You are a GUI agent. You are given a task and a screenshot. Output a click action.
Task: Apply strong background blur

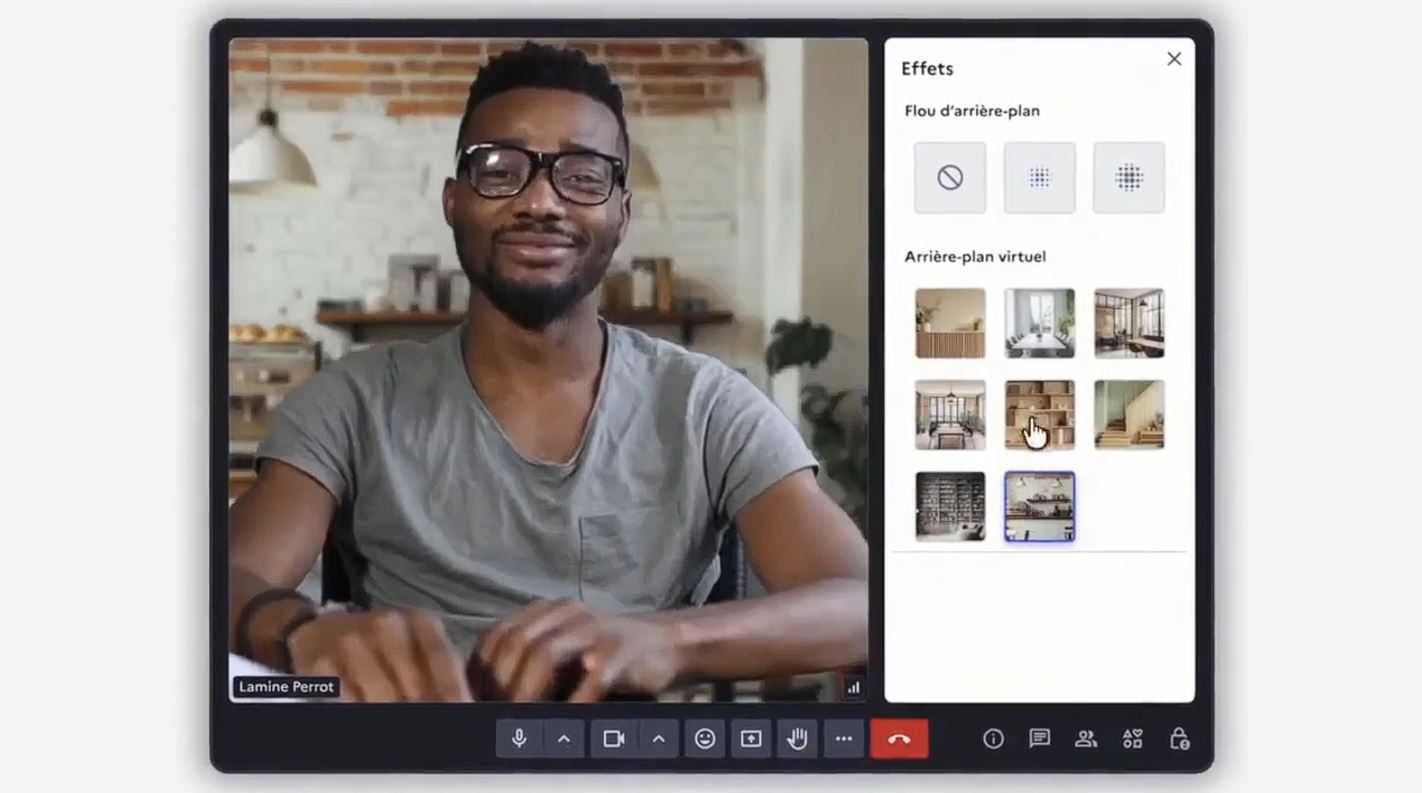tap(1129, 178)
